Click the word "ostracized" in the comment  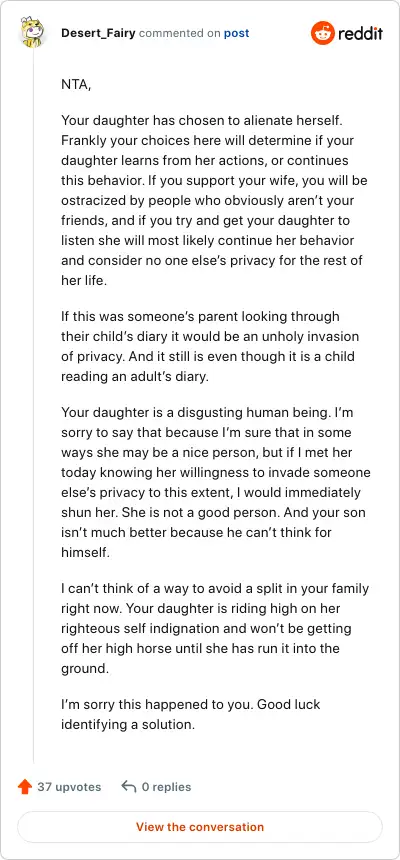click(91, 200)
